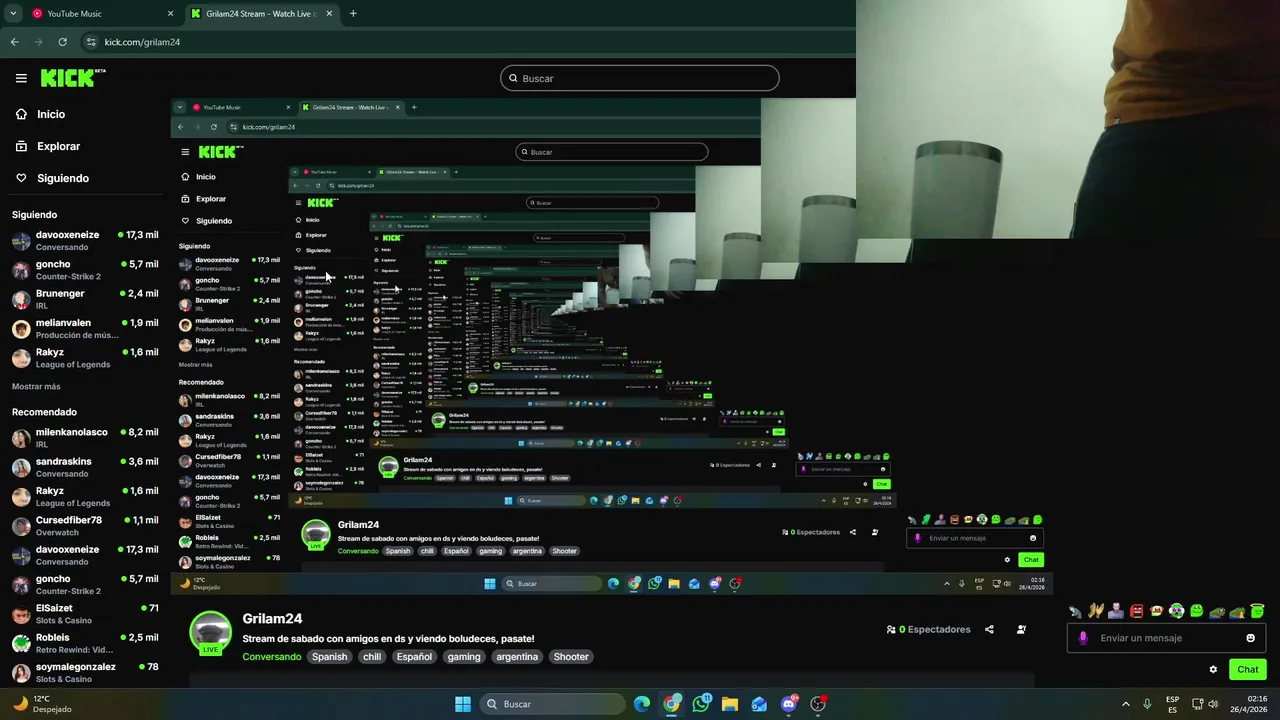Select the chill tag
Screen dimensions: 1280x720
coord(372,657)
